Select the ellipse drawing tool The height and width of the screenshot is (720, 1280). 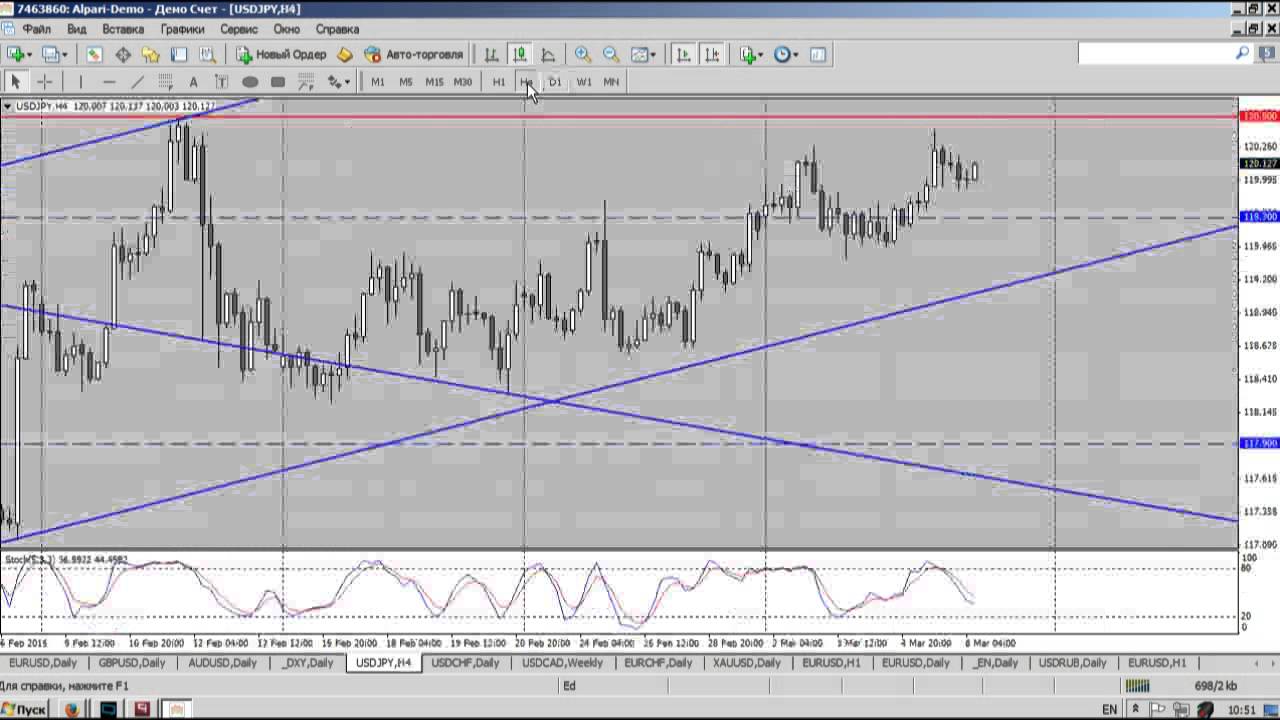click(x=250, y=82)
